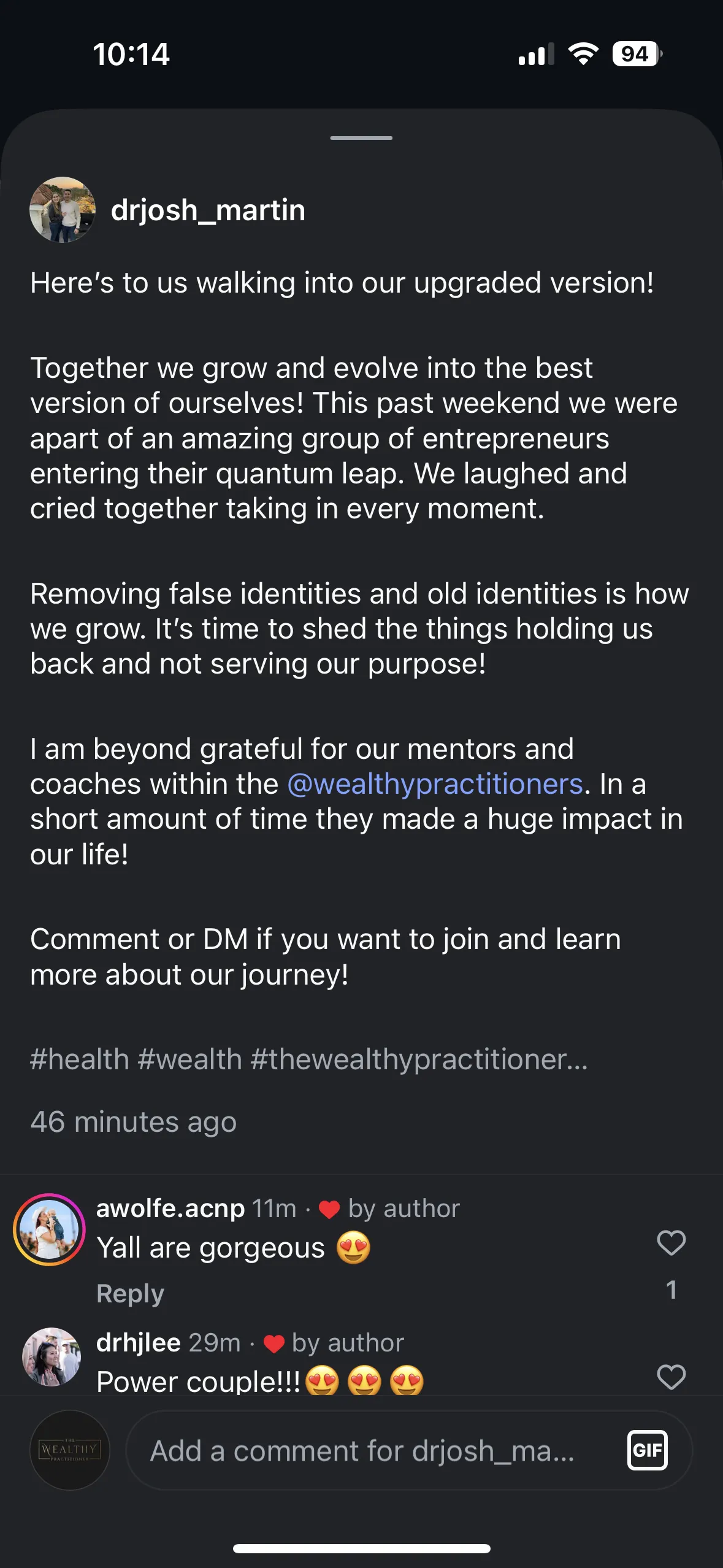The width and height of the screenshot is (723, 1568).
Task: Open the #wealth hashtag
Action: pos(190,1059)
